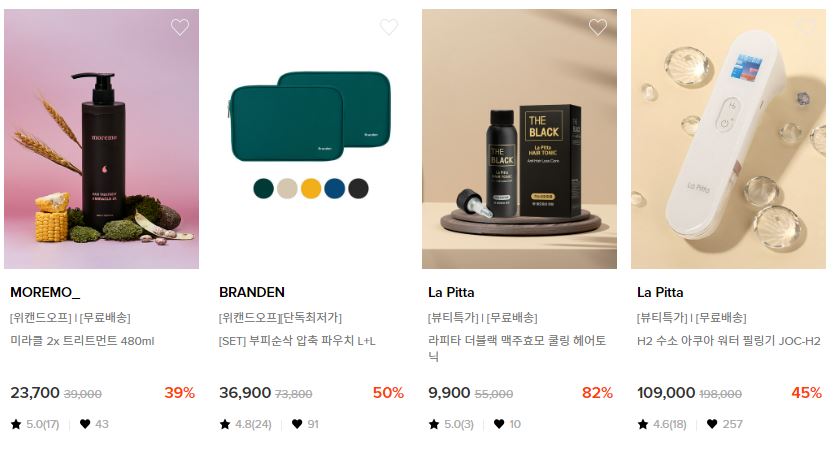840x462 pixels.
Task: Open the La Pitta water peeling device thumbnail
Action: (729, 139)
